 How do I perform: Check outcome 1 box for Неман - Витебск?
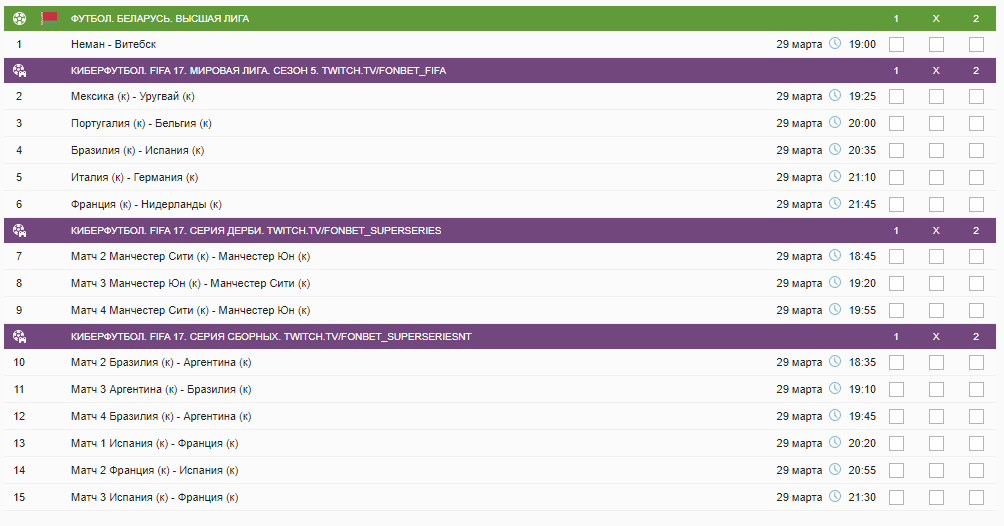896,44
